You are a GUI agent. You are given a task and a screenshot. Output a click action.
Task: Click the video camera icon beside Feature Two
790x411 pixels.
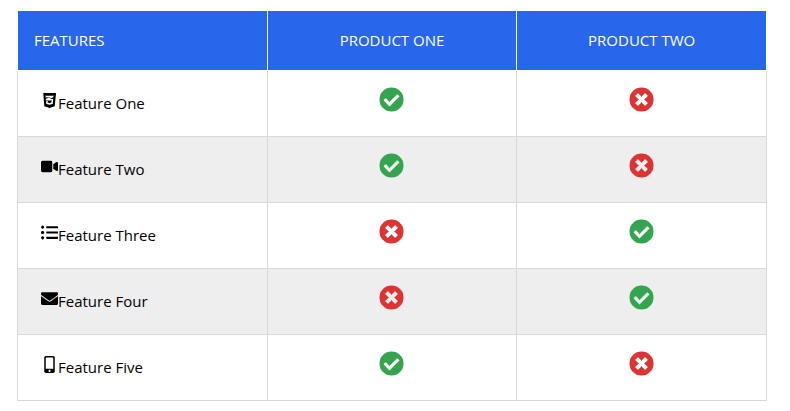49,167
